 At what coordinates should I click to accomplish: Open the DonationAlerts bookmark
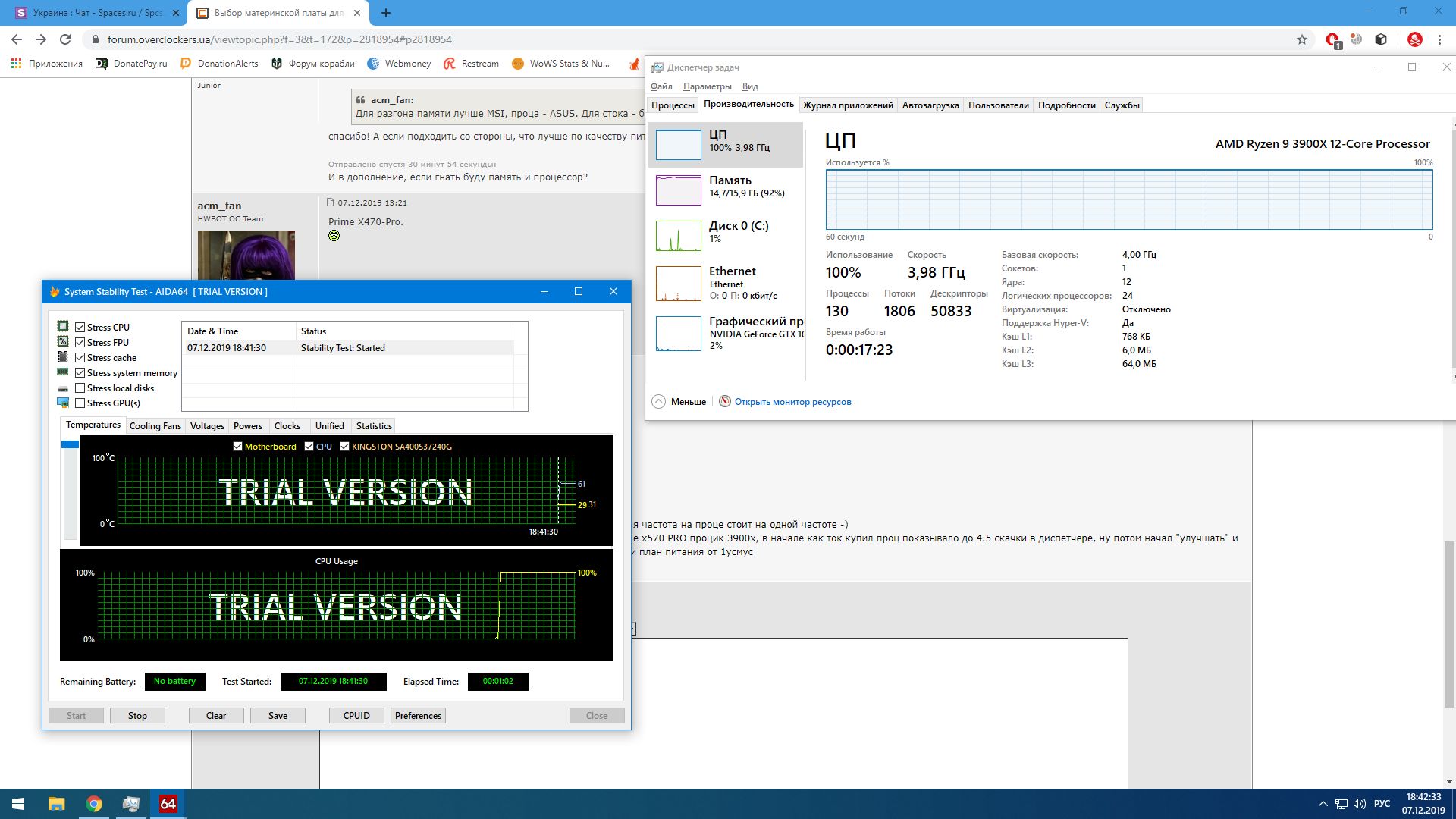(x=219, y=64)
